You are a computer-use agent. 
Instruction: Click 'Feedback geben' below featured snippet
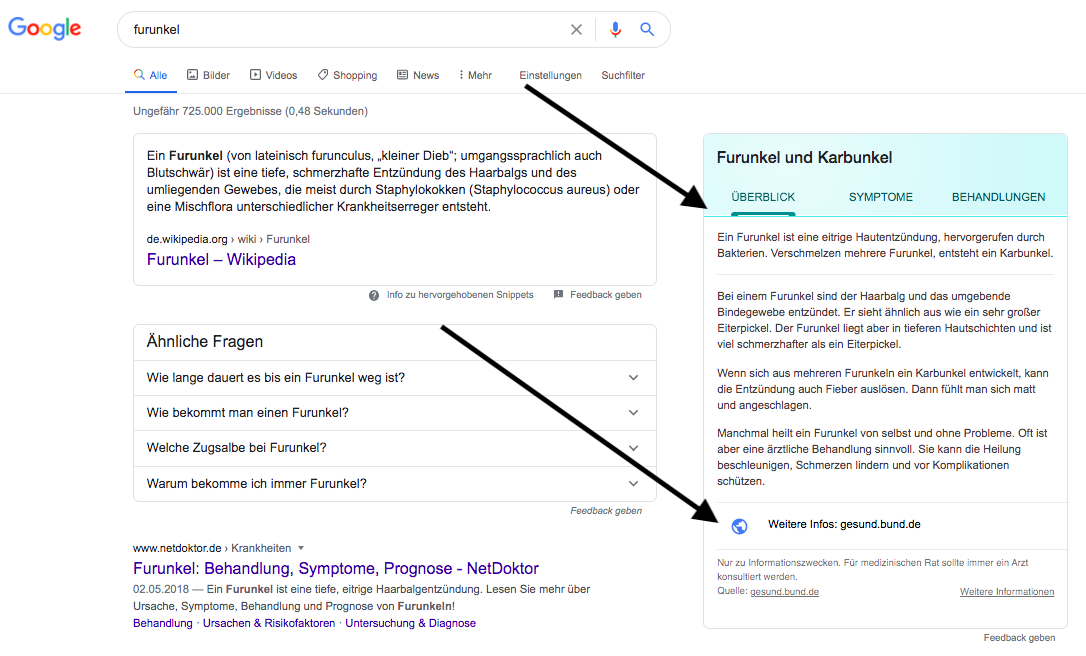[x=606, y=294]
